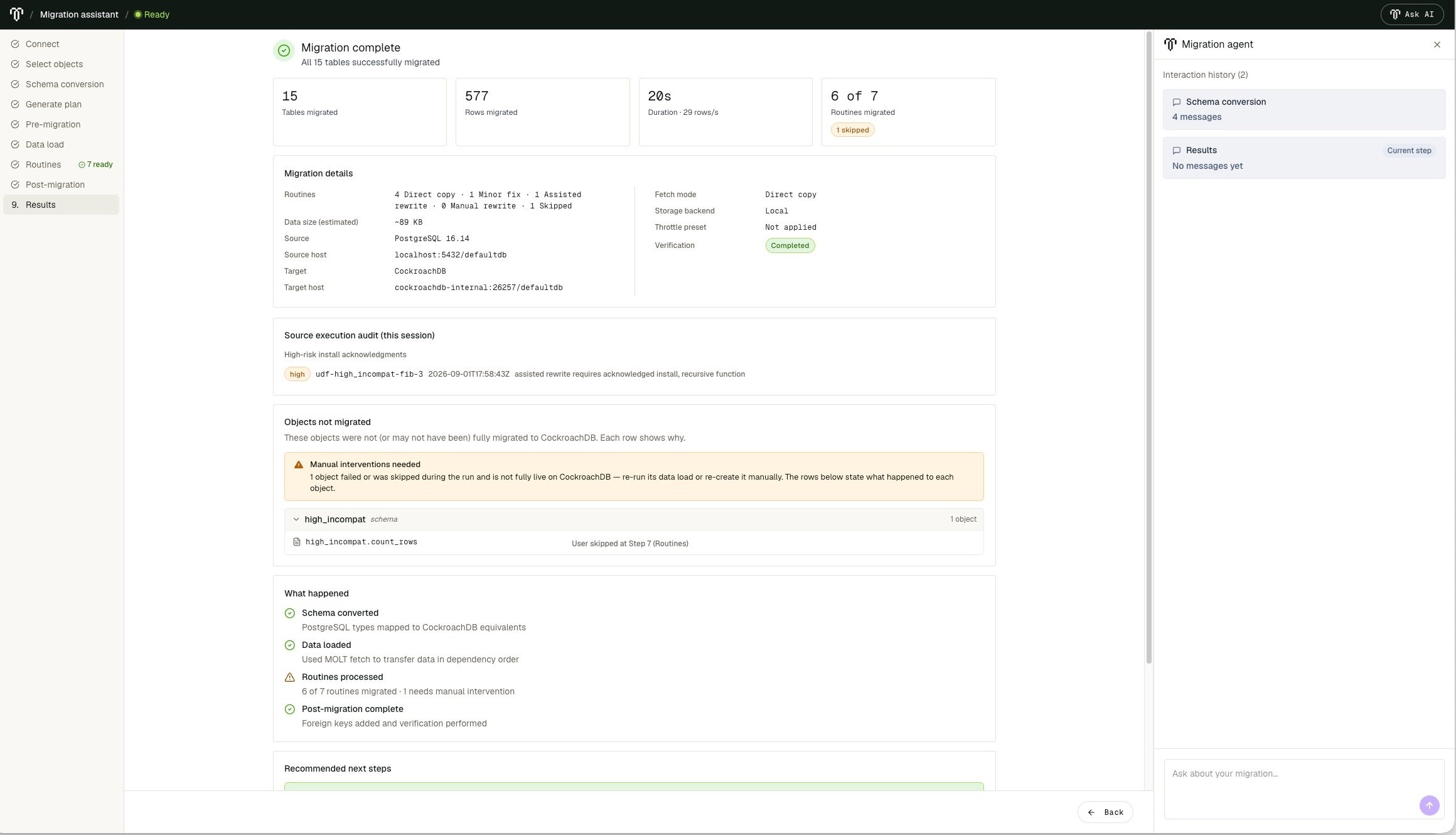Open the Ask AI button
The image size is (1456, 835).
(1411, 14)
